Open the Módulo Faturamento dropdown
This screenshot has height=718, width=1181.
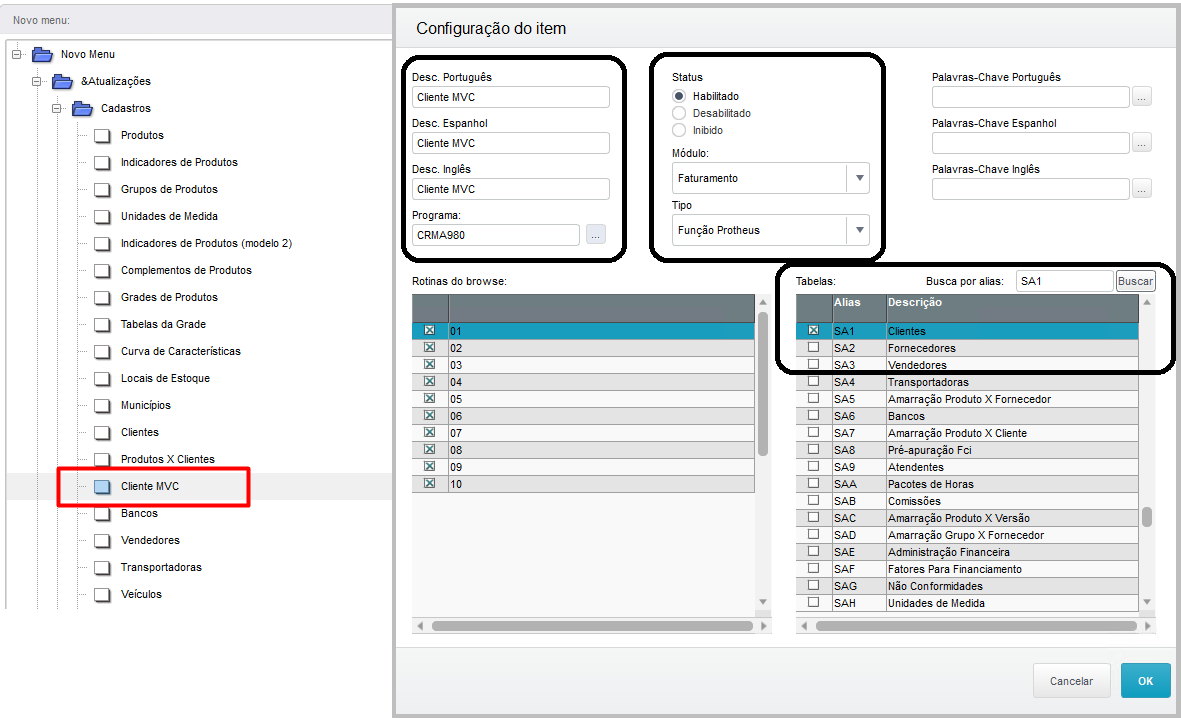(859, 179)
